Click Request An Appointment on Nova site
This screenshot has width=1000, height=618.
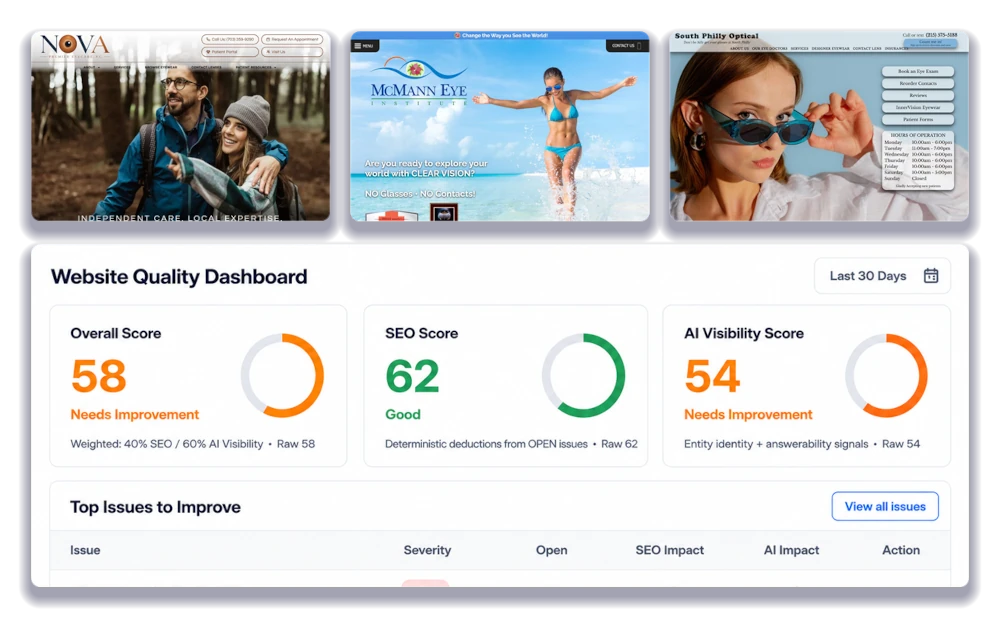point(292,39)
